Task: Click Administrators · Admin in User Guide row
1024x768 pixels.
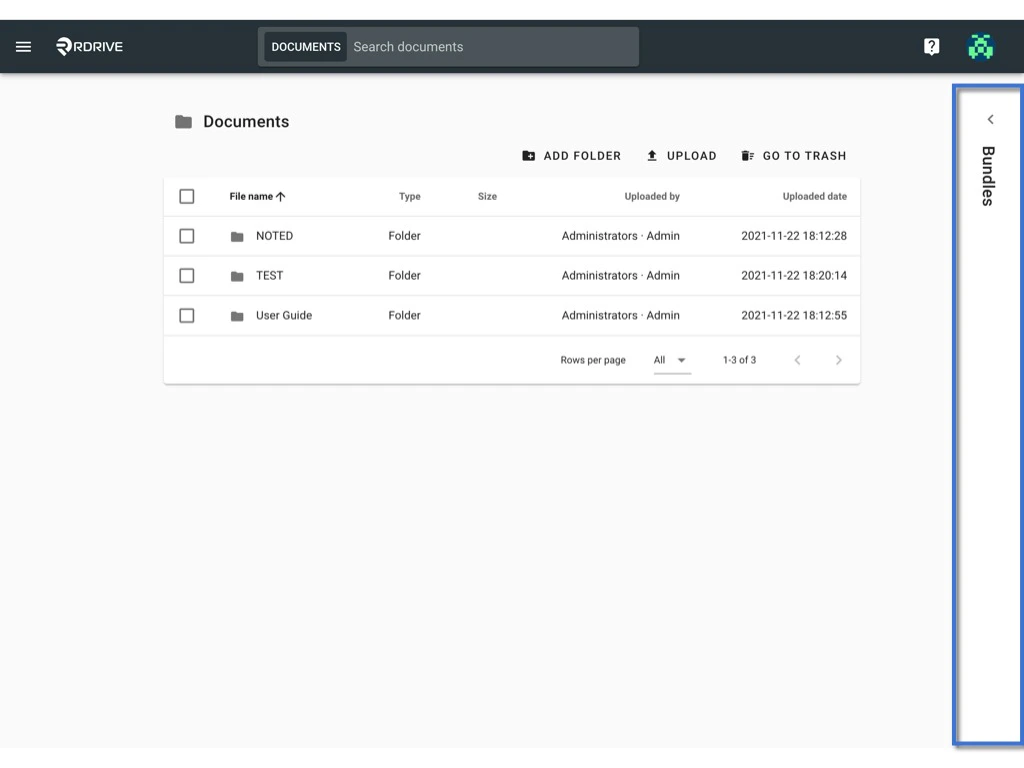Action: point(620,315)
